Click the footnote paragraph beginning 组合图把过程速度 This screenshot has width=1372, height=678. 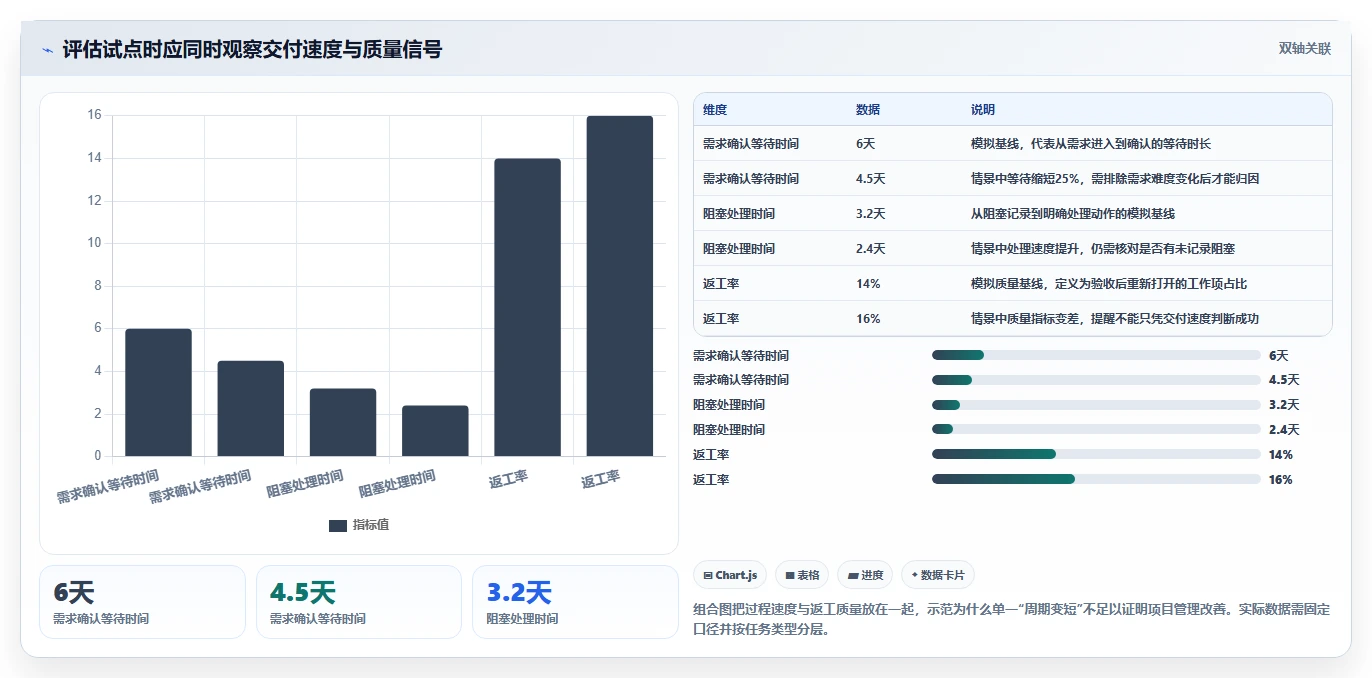coord(1012,619)
